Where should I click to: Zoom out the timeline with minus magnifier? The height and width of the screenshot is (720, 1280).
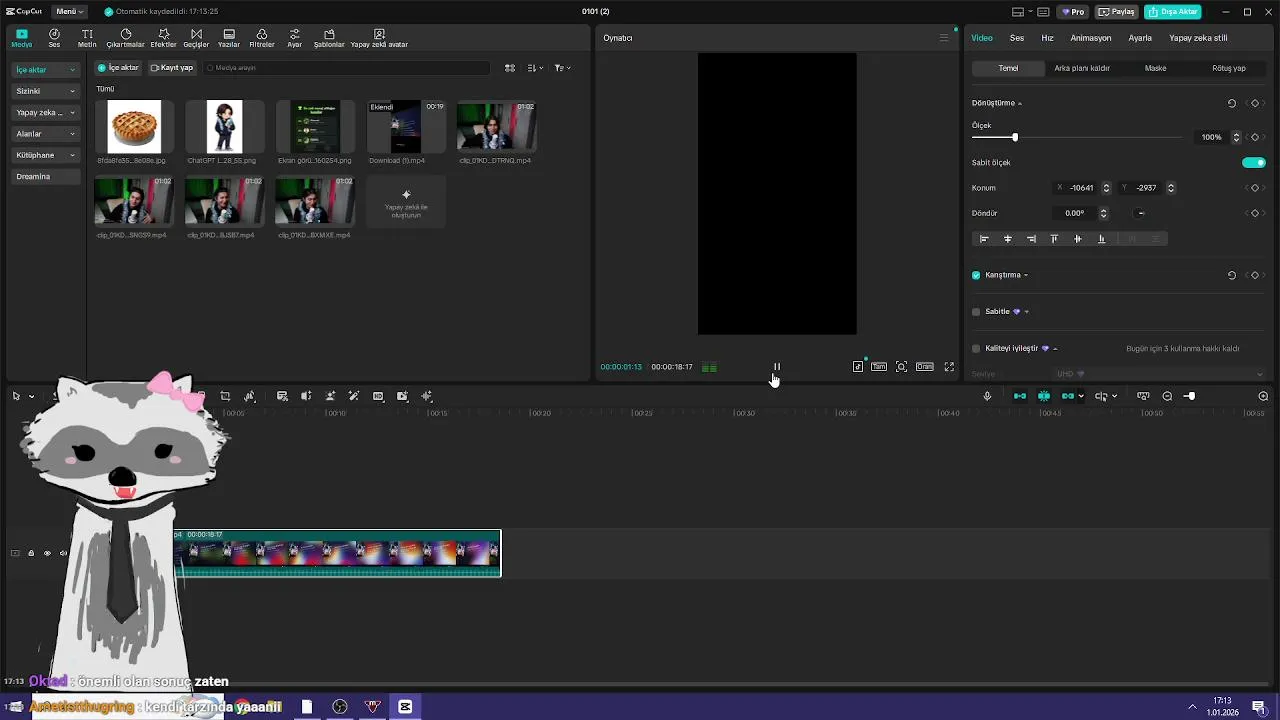1167,396
